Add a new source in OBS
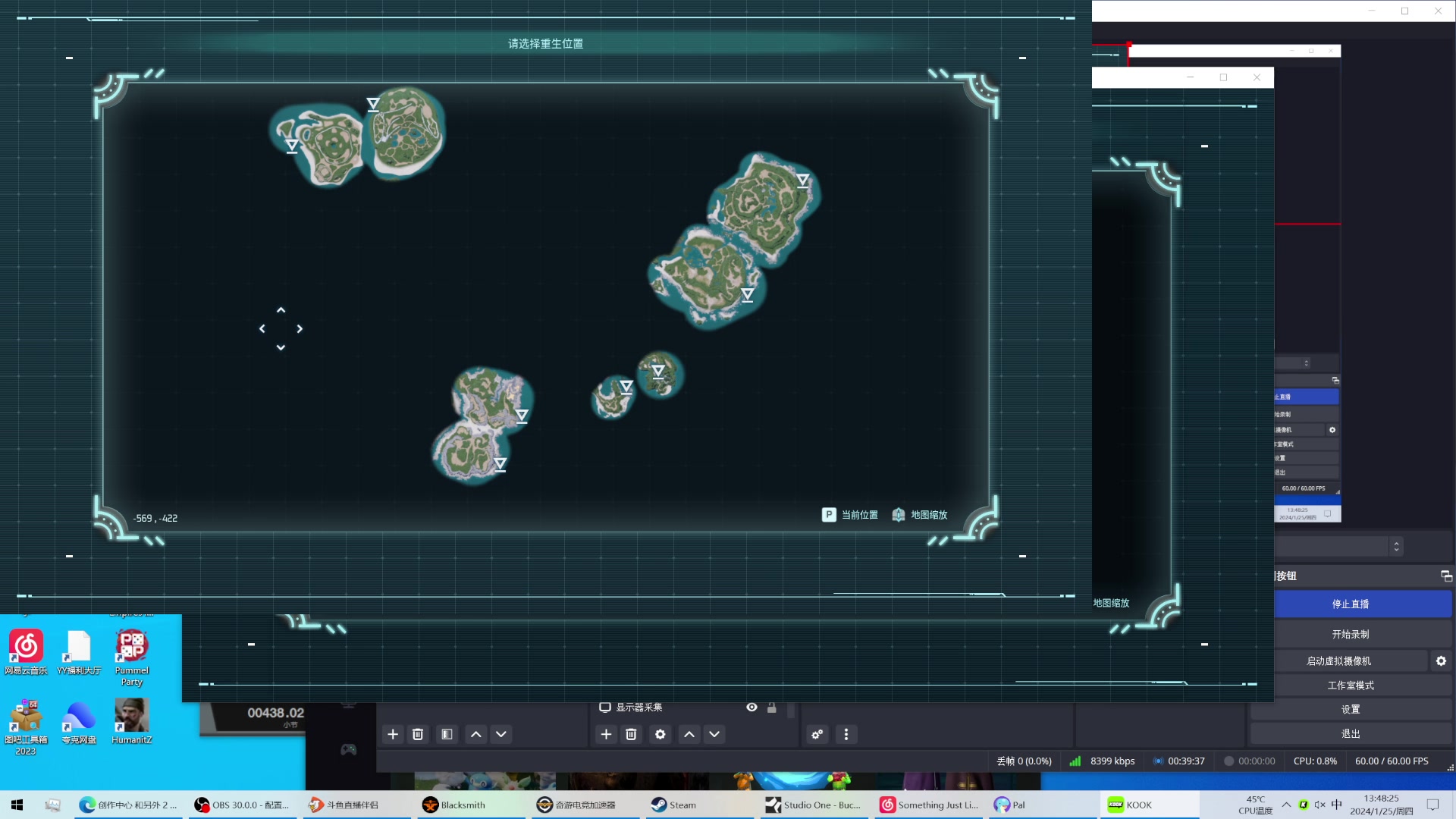 tap(606, 734)
